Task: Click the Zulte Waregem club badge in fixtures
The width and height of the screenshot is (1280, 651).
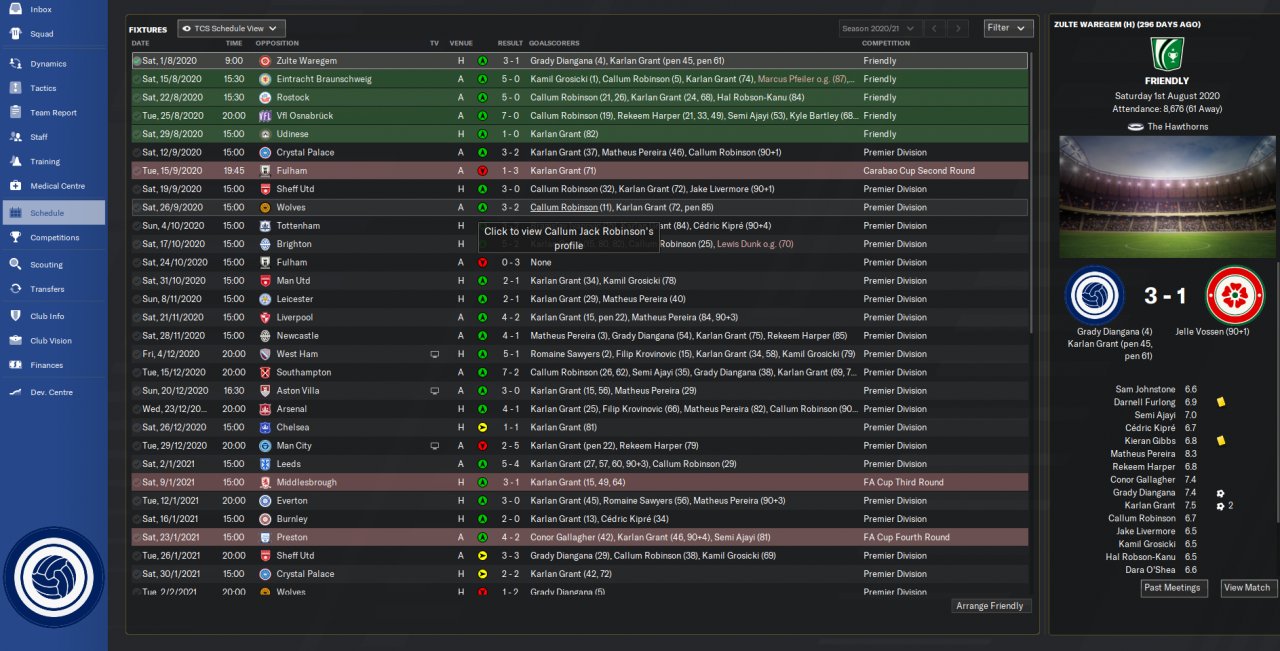Action: [265, 61]
